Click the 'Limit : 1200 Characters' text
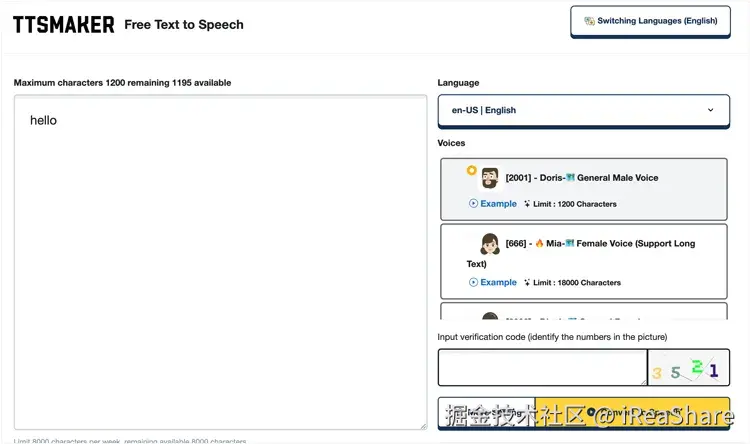Viewport: 750px width, 444px height. [574, 204]
